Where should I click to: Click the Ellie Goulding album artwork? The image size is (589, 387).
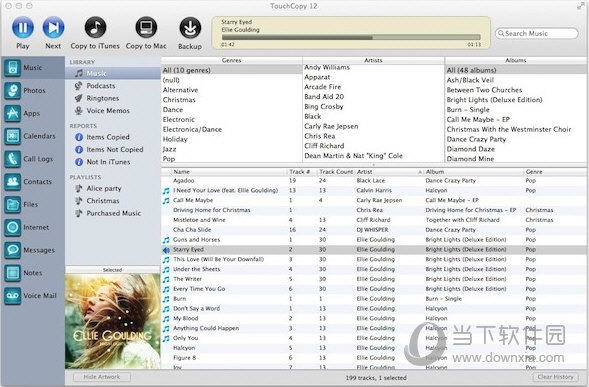[x=113, y=321]
